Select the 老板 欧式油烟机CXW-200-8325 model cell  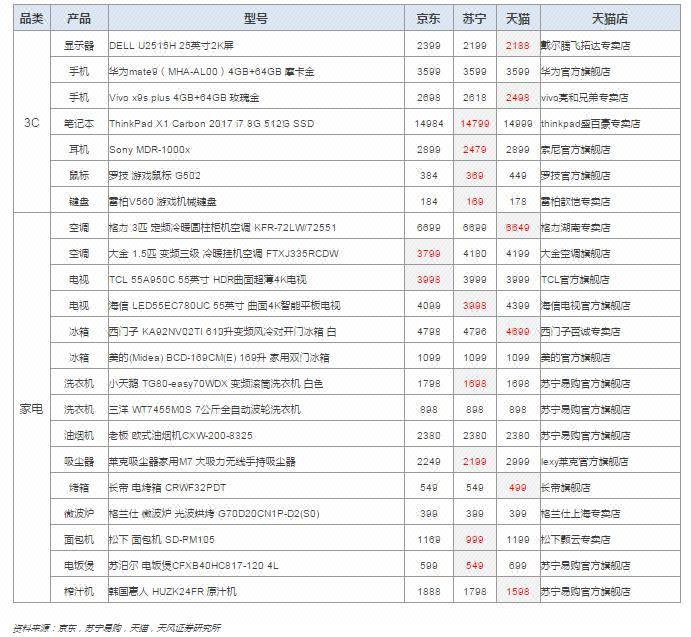[x=256, y=436]
